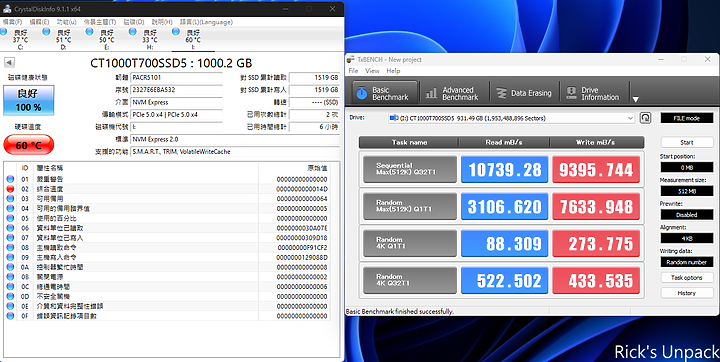Open the Start position 0 MB selector
Viewport: 720px width, 362px height.
click(x=686, y=167)
